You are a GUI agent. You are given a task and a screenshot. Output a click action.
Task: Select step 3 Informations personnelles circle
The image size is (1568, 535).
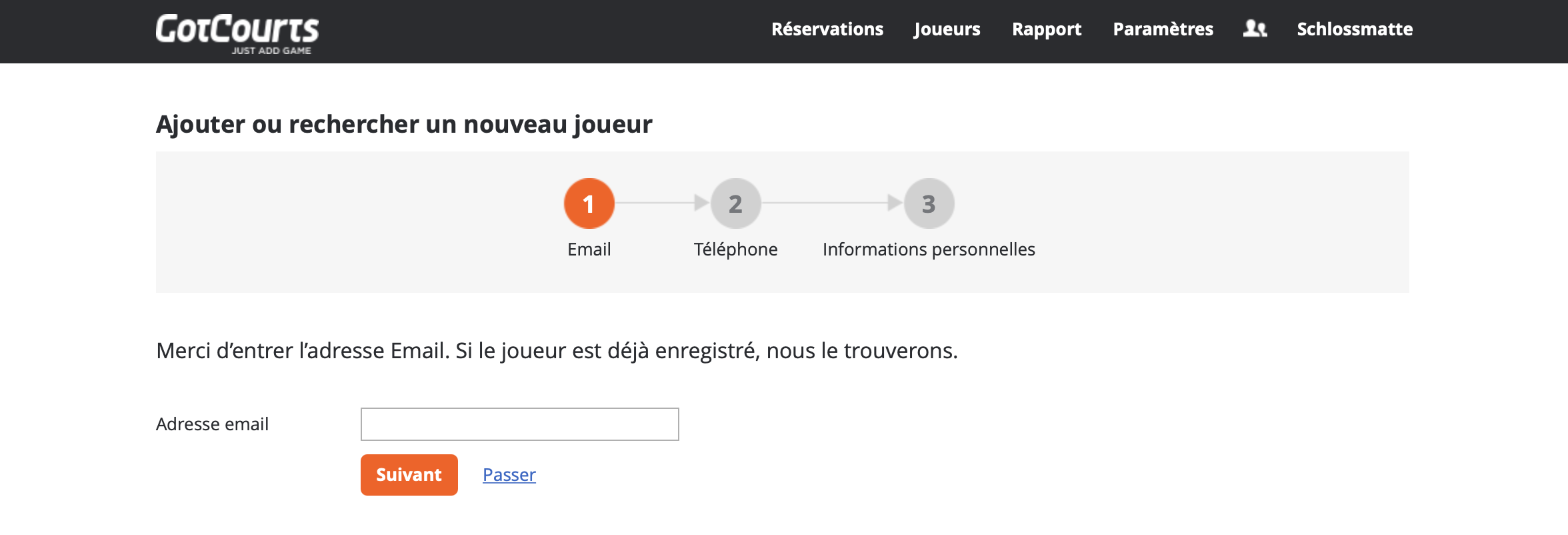click(929, 203)
